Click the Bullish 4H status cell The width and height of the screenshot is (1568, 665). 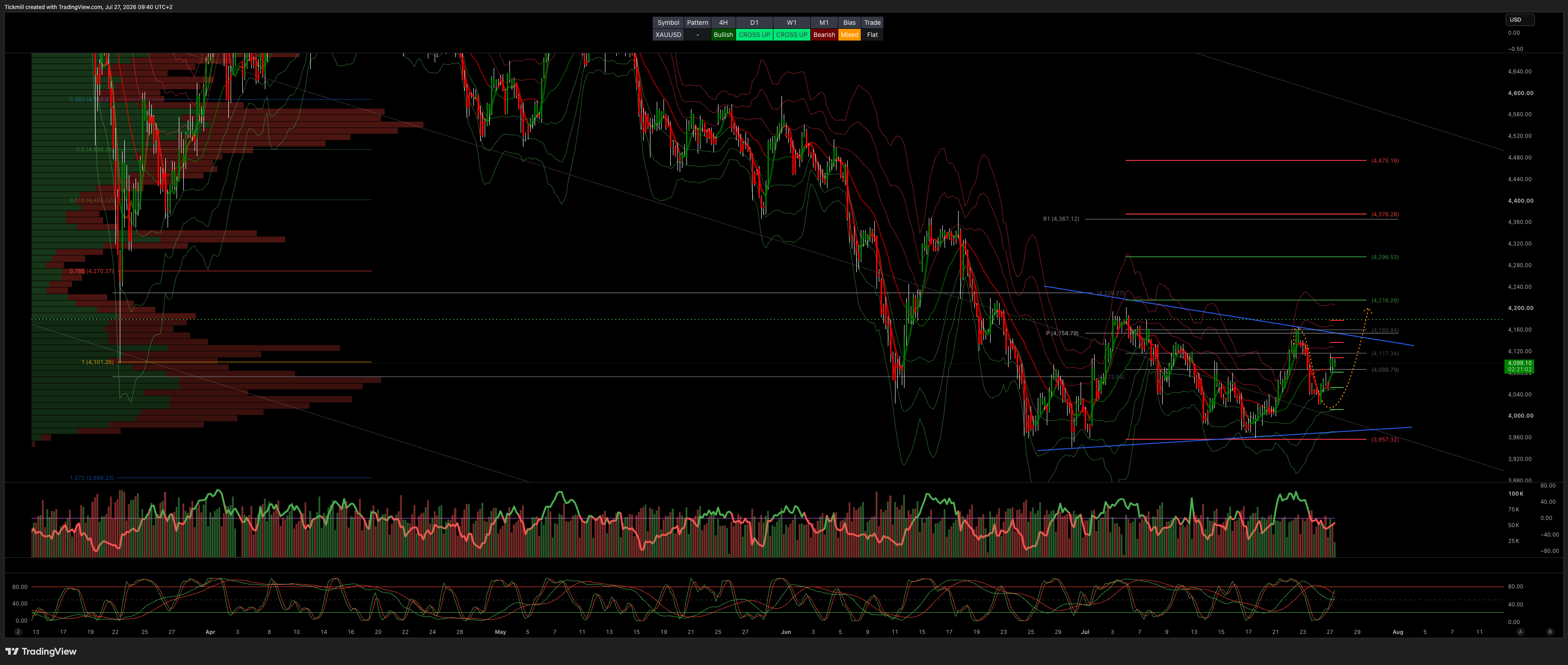click(x=723, y=35)
